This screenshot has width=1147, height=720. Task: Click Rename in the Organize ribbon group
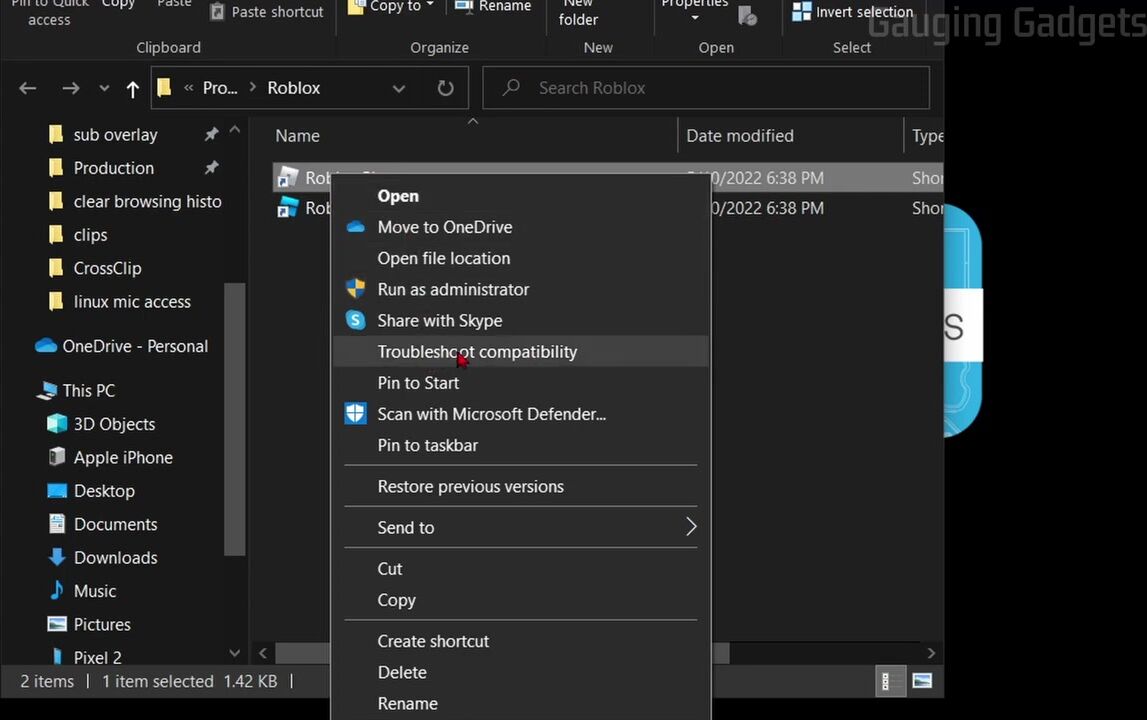[492, 7]
